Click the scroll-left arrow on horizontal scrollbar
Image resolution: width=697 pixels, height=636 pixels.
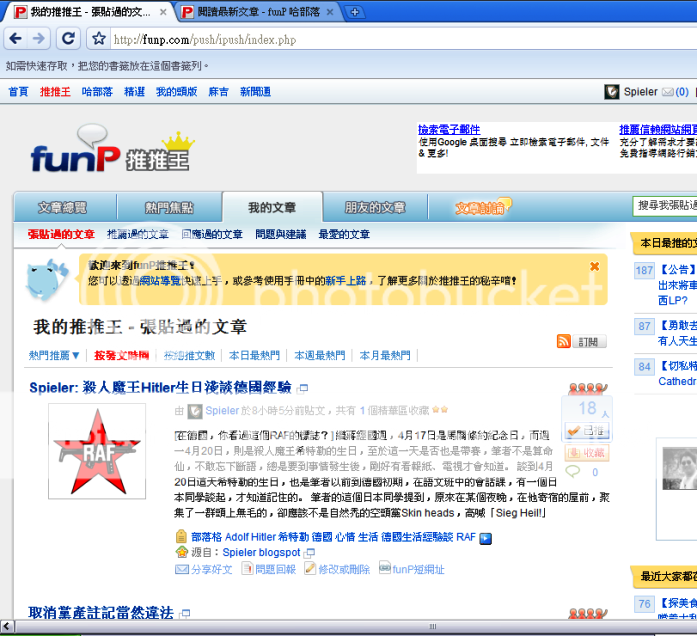point(7,626)
